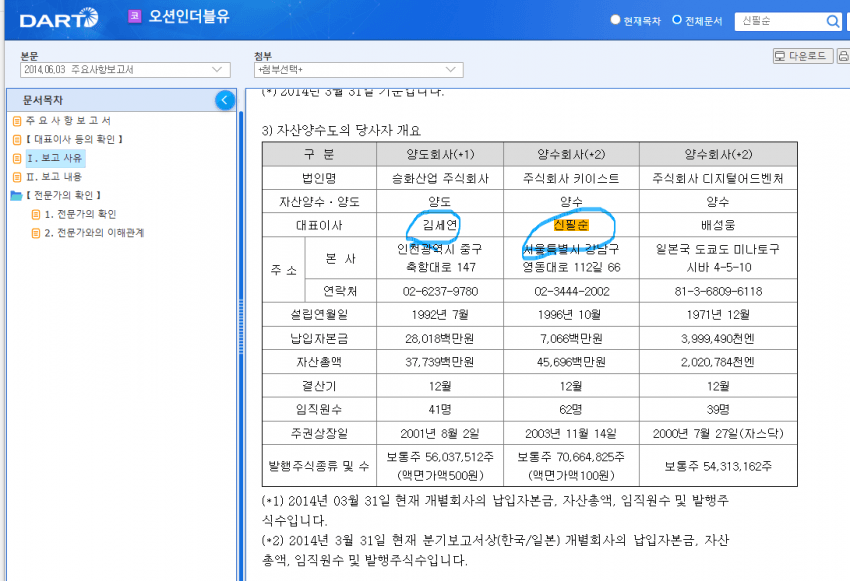Click the search magnifier icon
This screenshot has width=850, height=581.
coord(832,21)
